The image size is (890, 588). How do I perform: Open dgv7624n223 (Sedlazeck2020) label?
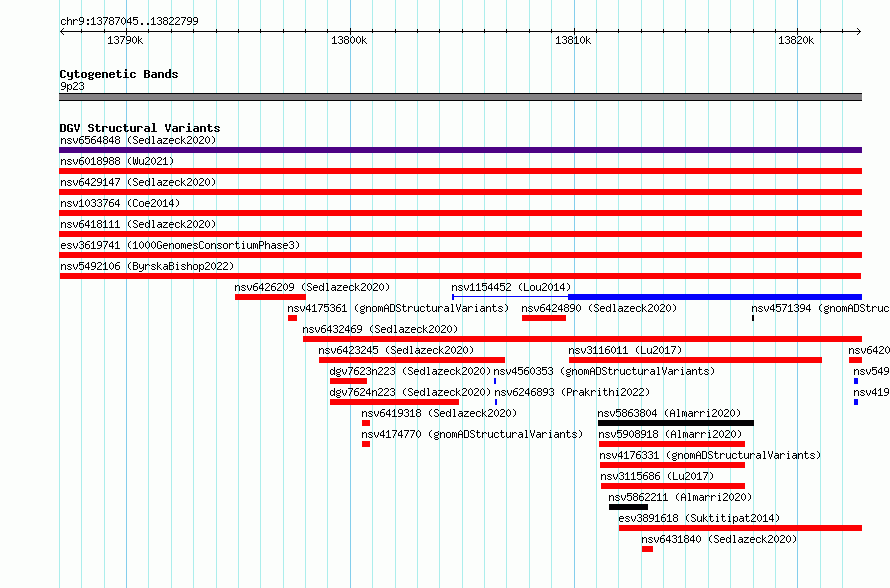(x=410, y=392)
